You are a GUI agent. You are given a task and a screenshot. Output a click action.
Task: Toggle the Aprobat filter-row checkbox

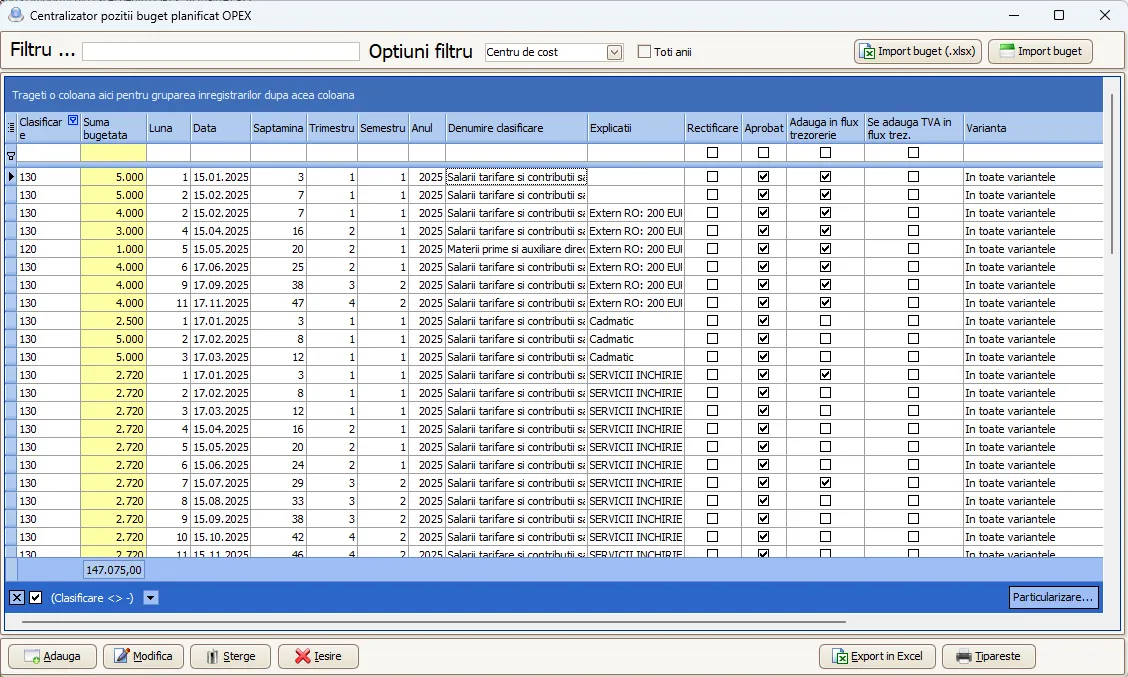(x=763, y=153)
